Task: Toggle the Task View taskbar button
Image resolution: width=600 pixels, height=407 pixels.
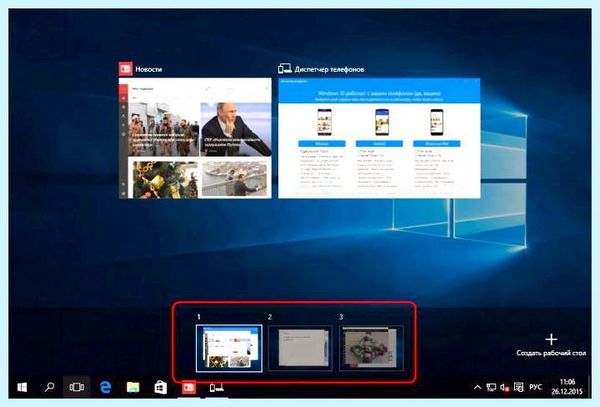Action: tap(77, 387)
